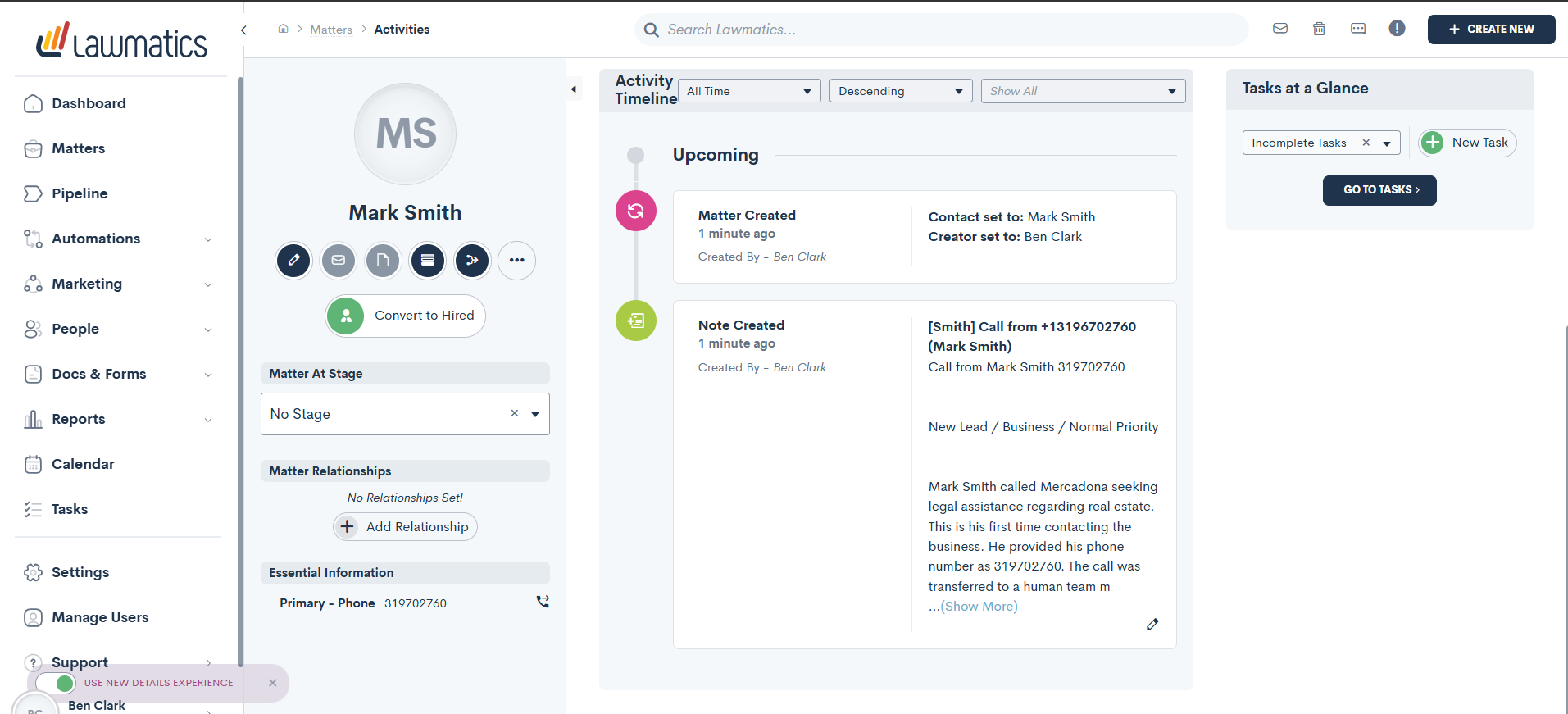Click the Lawmatics logo

(121, 40)
